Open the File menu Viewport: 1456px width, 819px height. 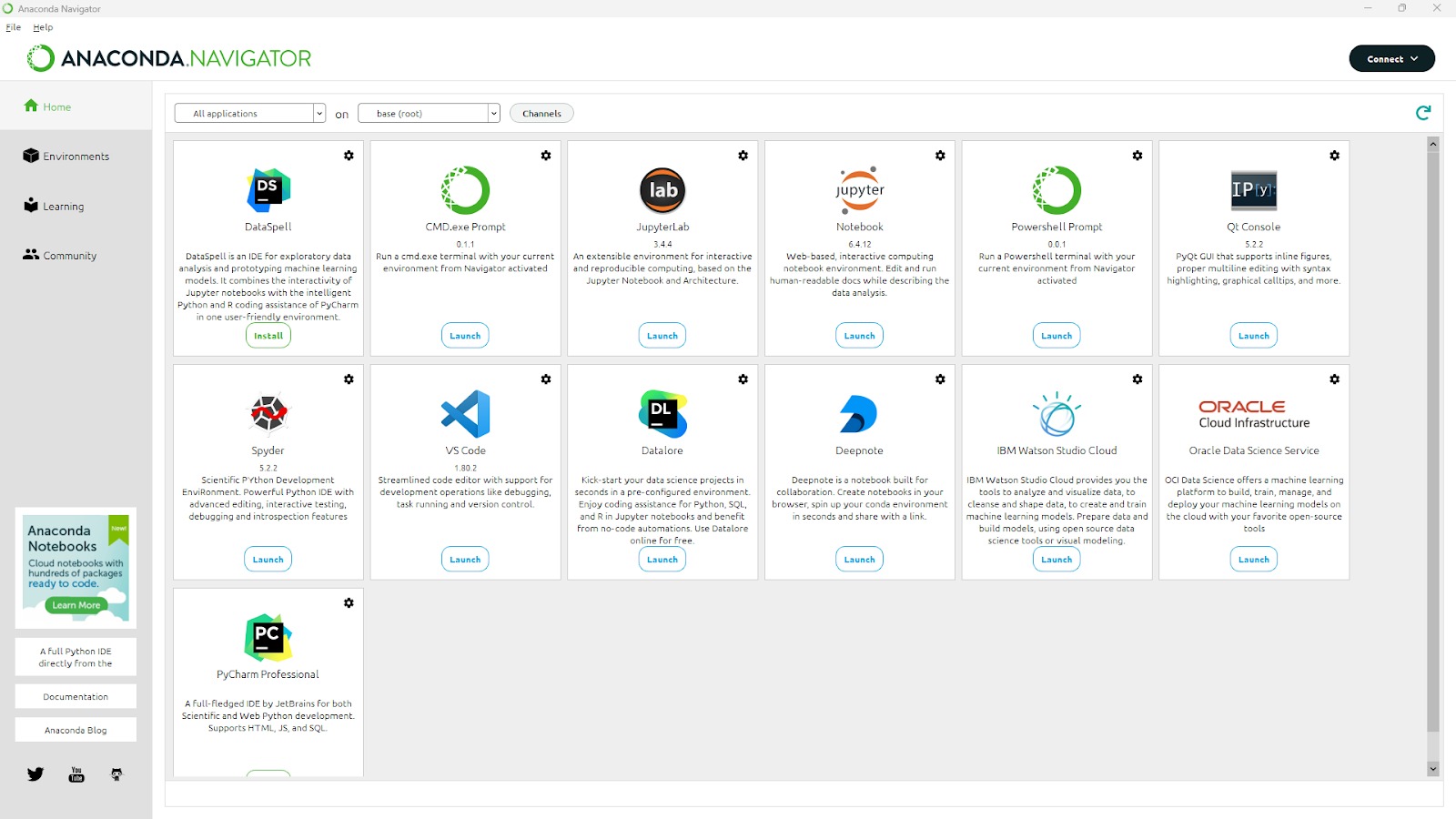pyautogui.click(x=14, y=27)
